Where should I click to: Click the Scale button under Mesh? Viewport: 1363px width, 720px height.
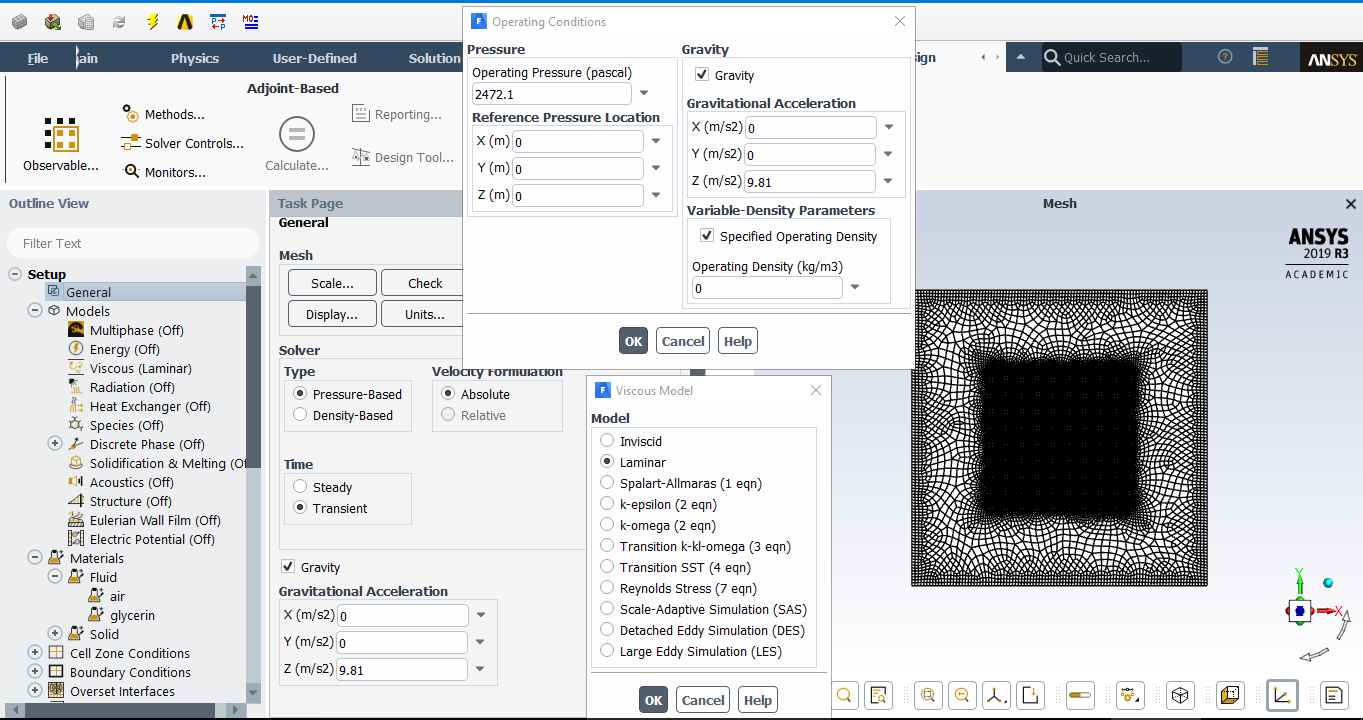point(331,283)
